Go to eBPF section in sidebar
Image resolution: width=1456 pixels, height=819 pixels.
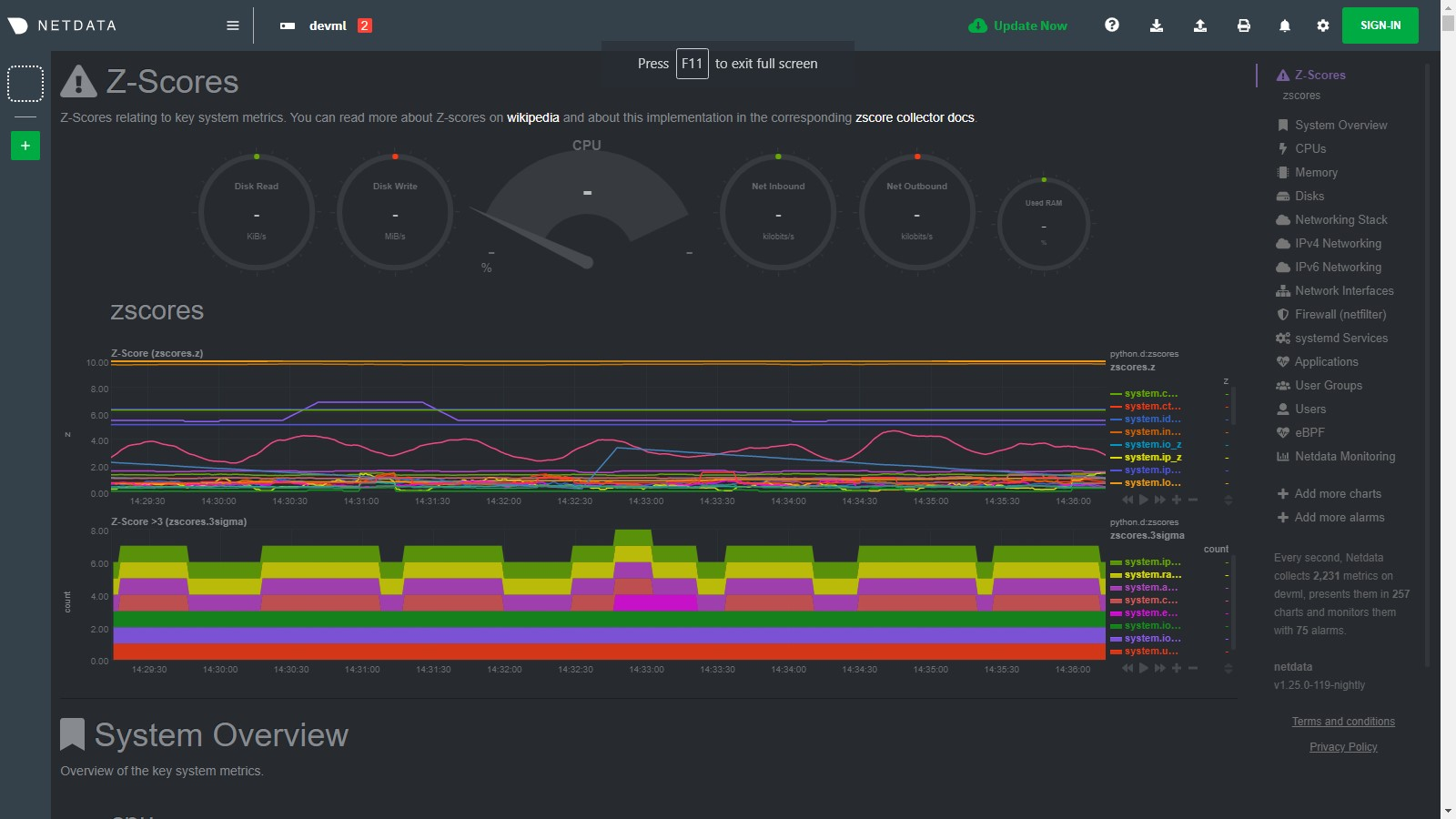click(1300, 433)
